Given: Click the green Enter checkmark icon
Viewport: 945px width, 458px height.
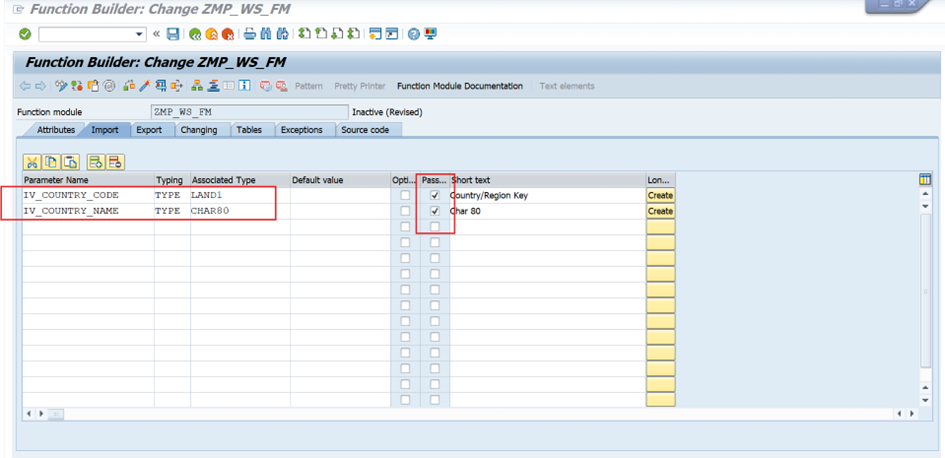Looking at the screenshot, I should 25,34.
